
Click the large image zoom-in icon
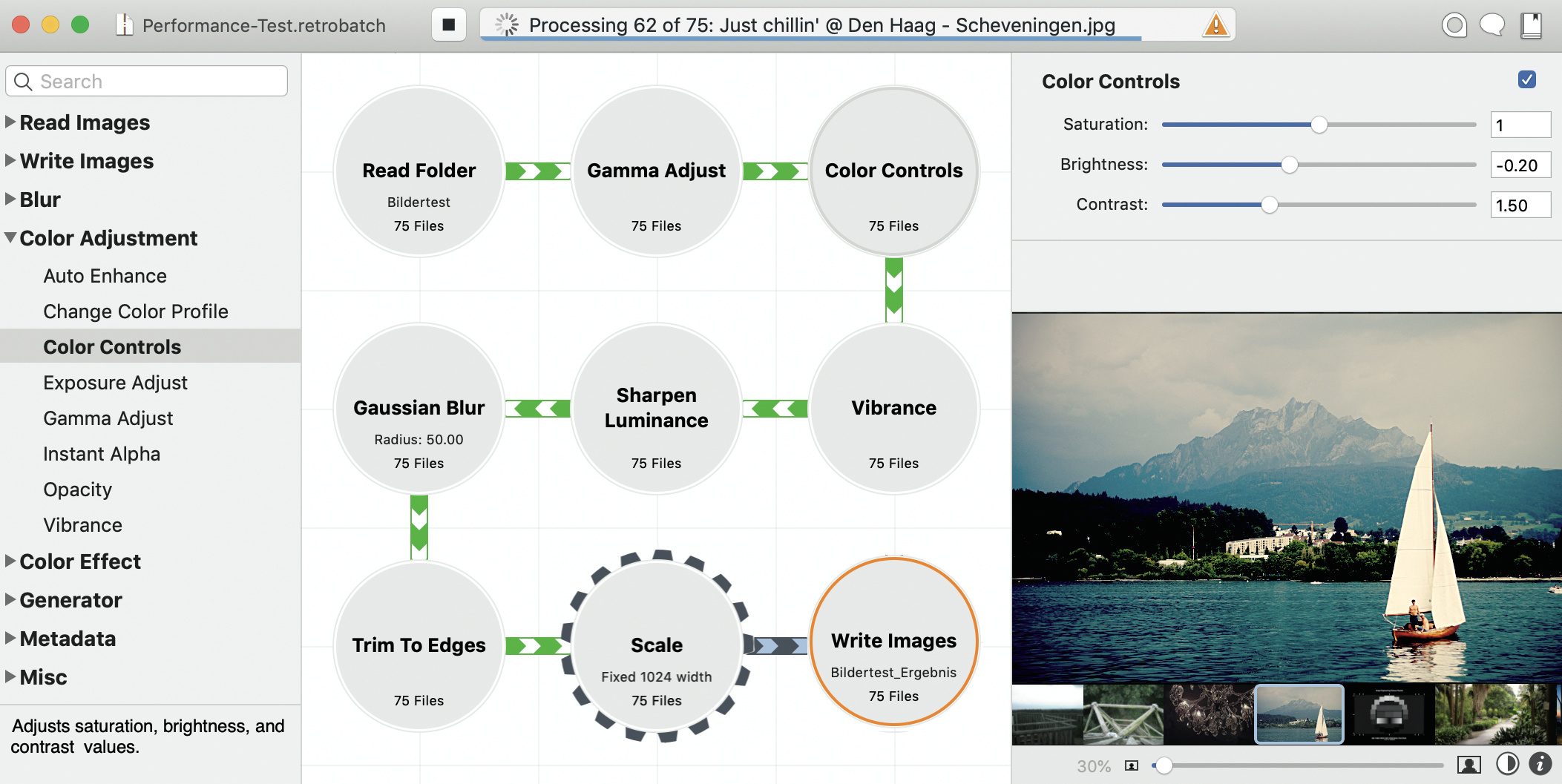click(x=1469, y=765)
